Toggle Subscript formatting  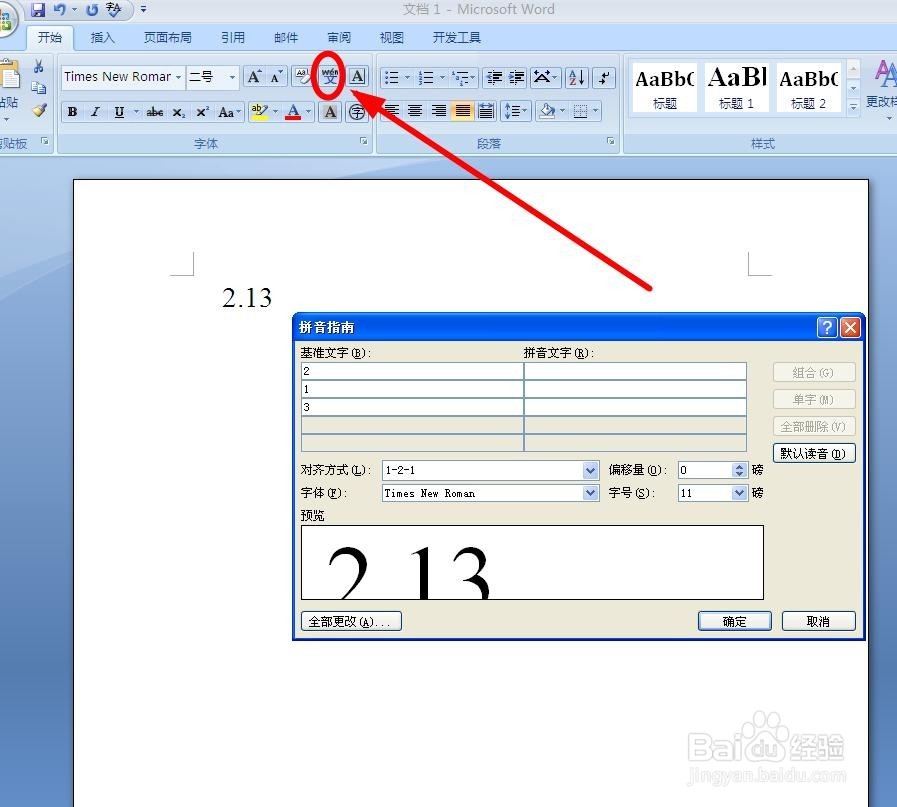tap(178, 112)
